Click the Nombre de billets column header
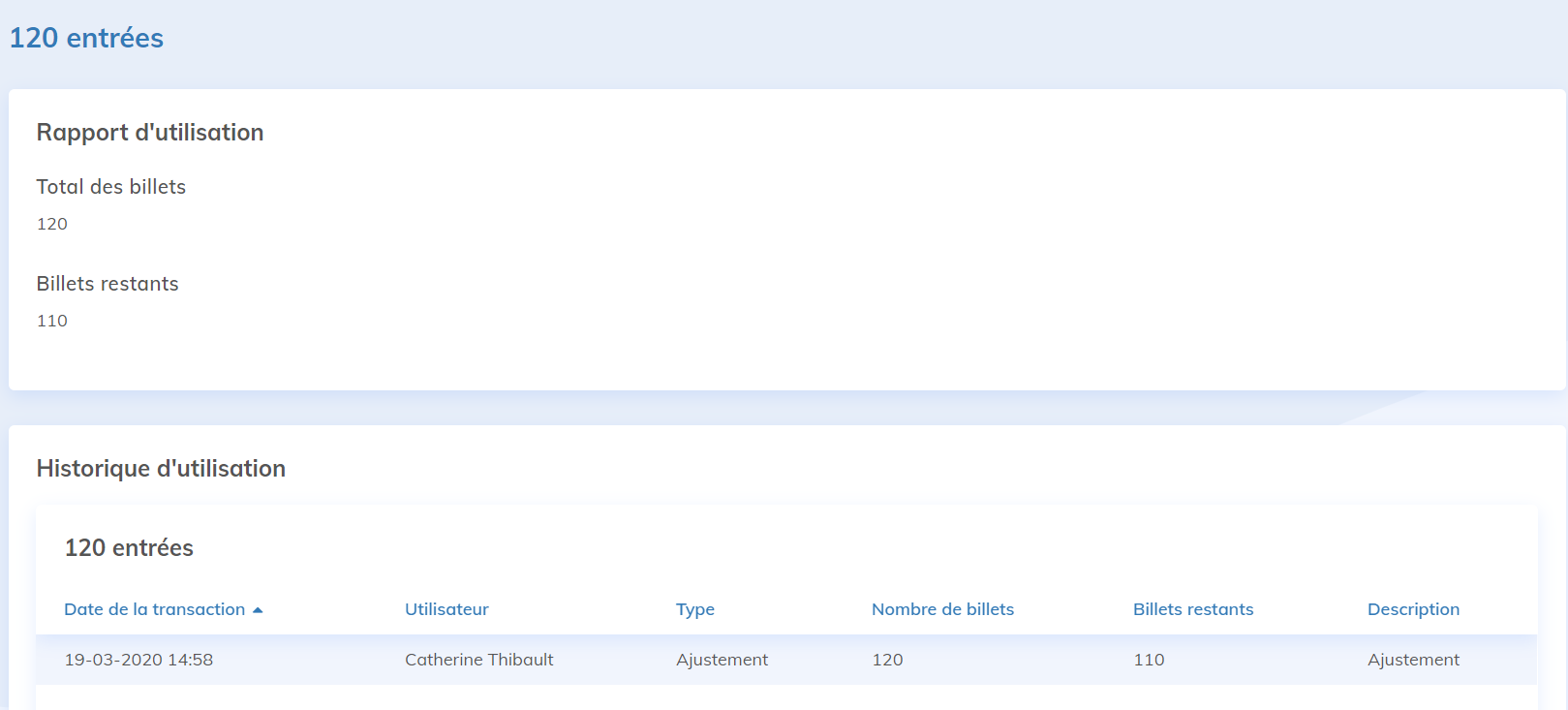This screenshot has height=710, width=1568. click(942, 609)
